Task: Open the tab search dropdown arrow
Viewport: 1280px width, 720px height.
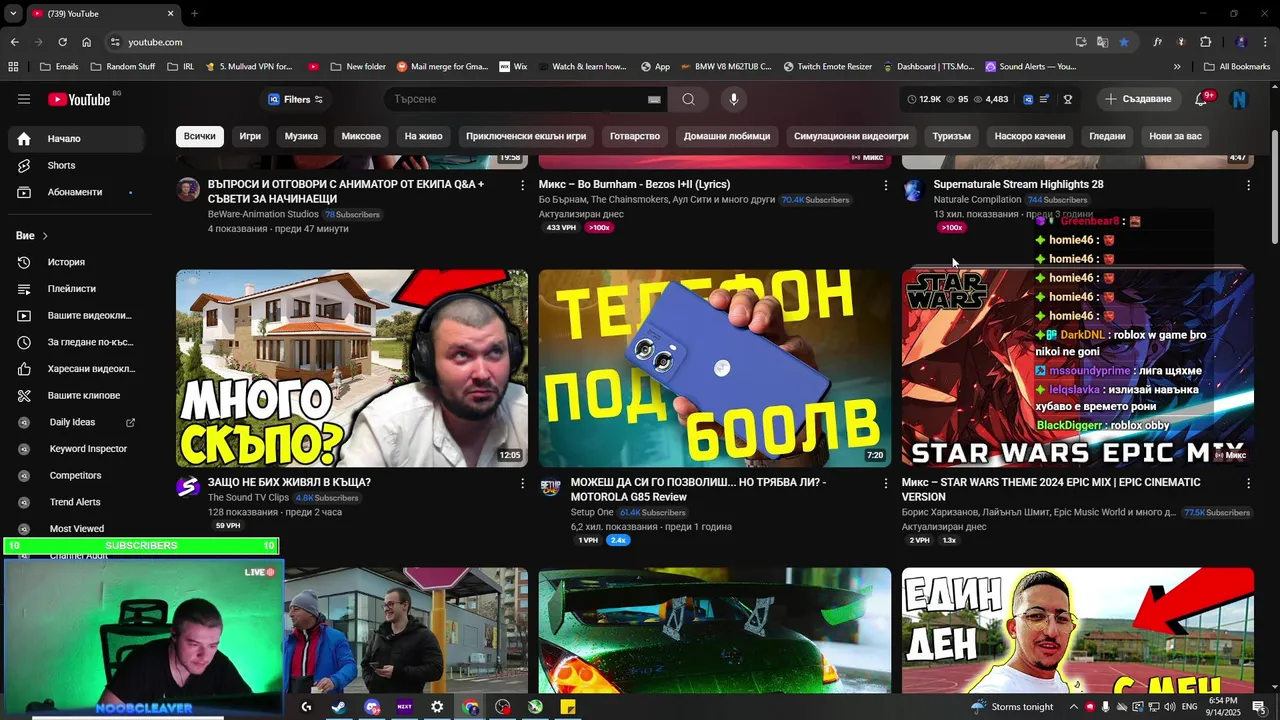Action: [x=13, y=13]
